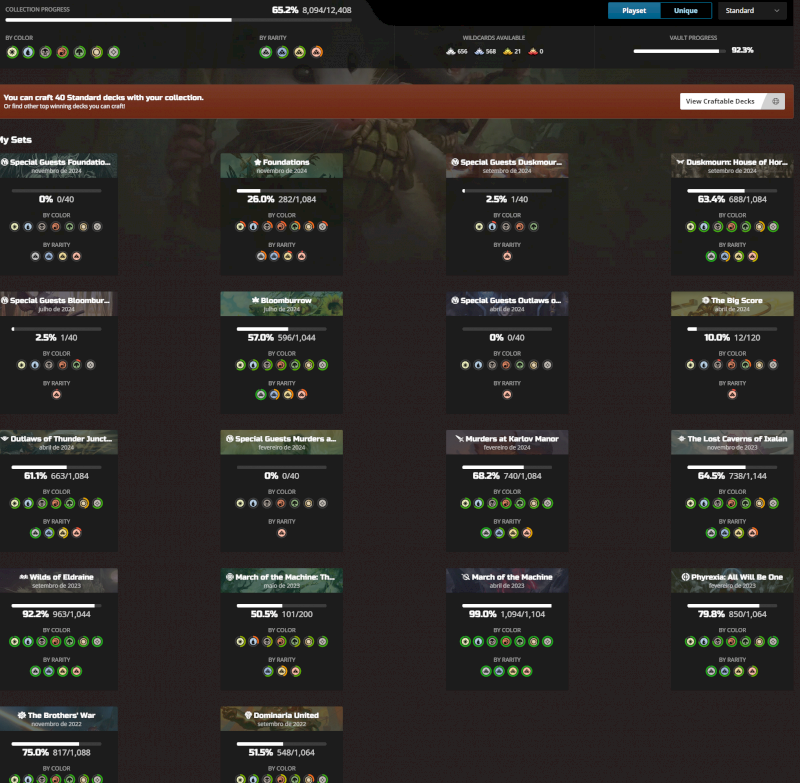Click the '963/1,044' Wilds of Eldraine count

tap(71, 614)
